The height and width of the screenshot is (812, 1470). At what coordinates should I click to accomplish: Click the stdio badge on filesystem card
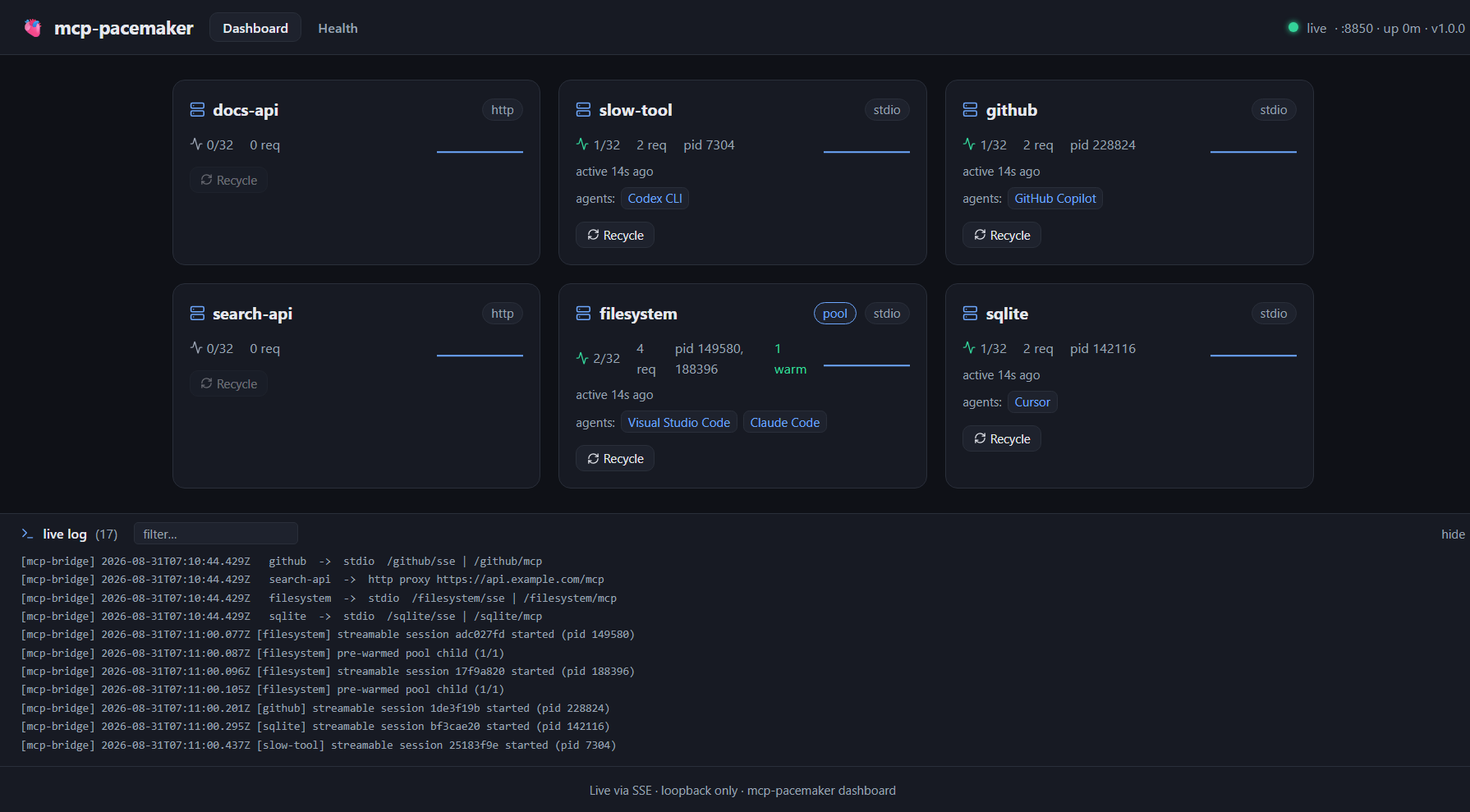pos(887,314)
